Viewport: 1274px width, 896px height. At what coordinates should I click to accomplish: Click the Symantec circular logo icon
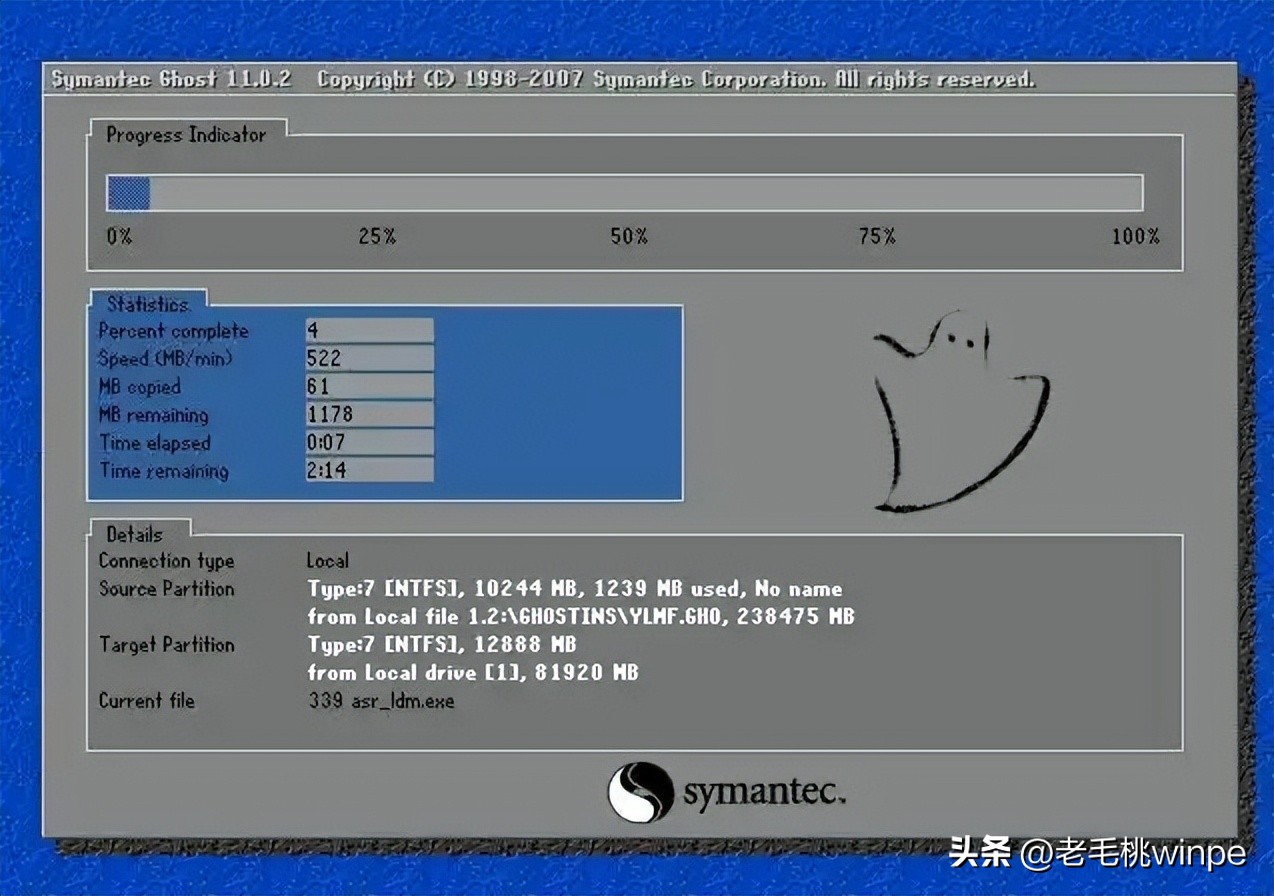640,792
